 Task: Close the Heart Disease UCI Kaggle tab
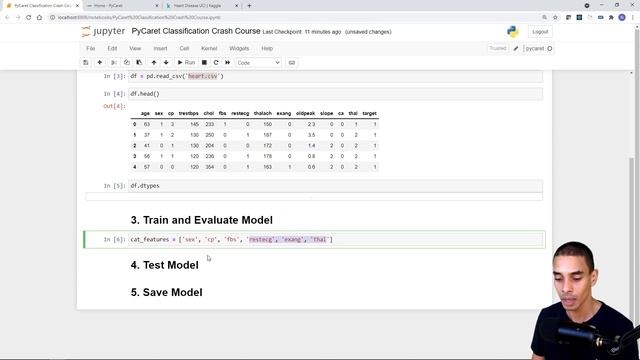pyautogui.click(x=237, y=6)
